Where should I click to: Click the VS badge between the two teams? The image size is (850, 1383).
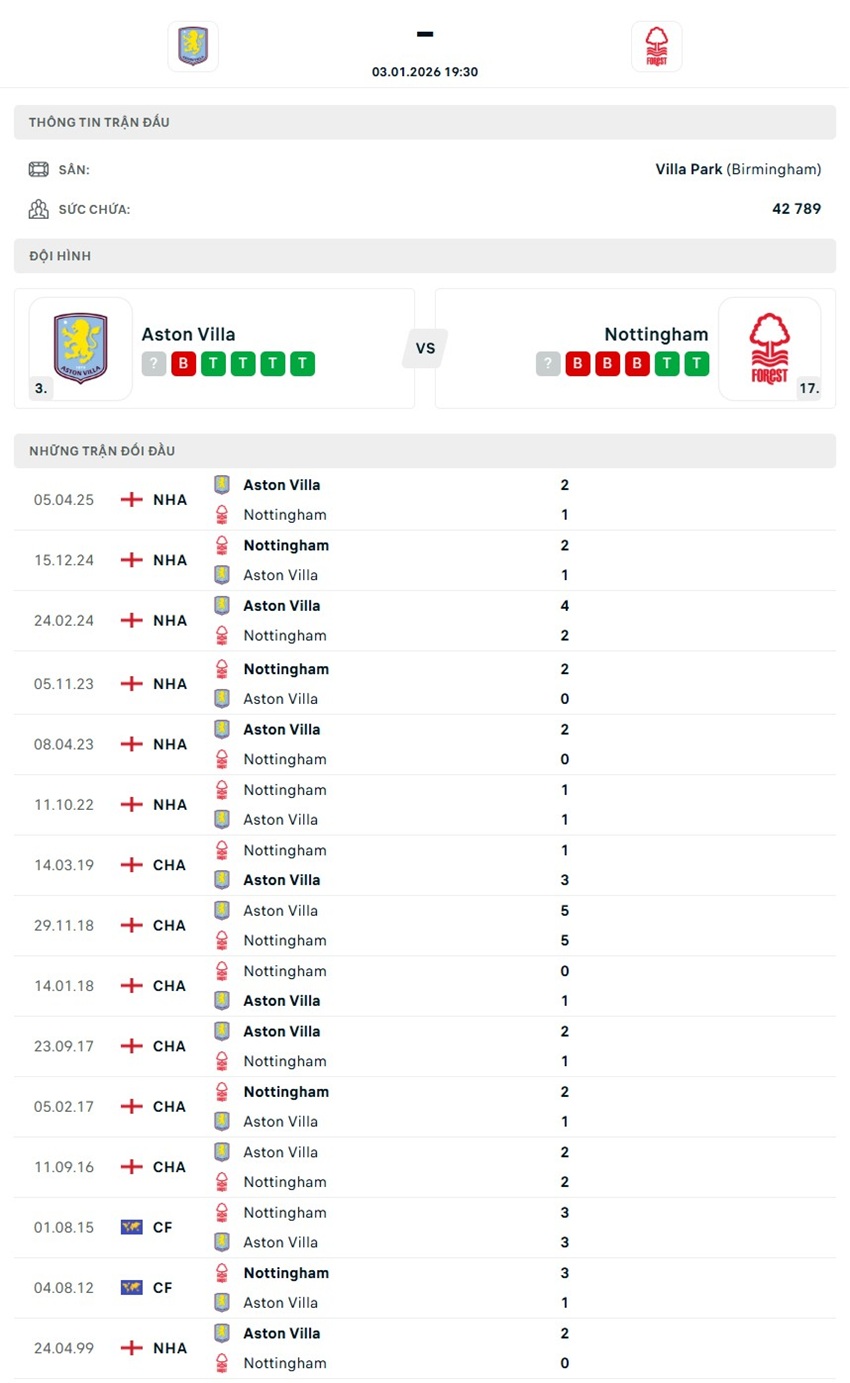tap(425, 348)
